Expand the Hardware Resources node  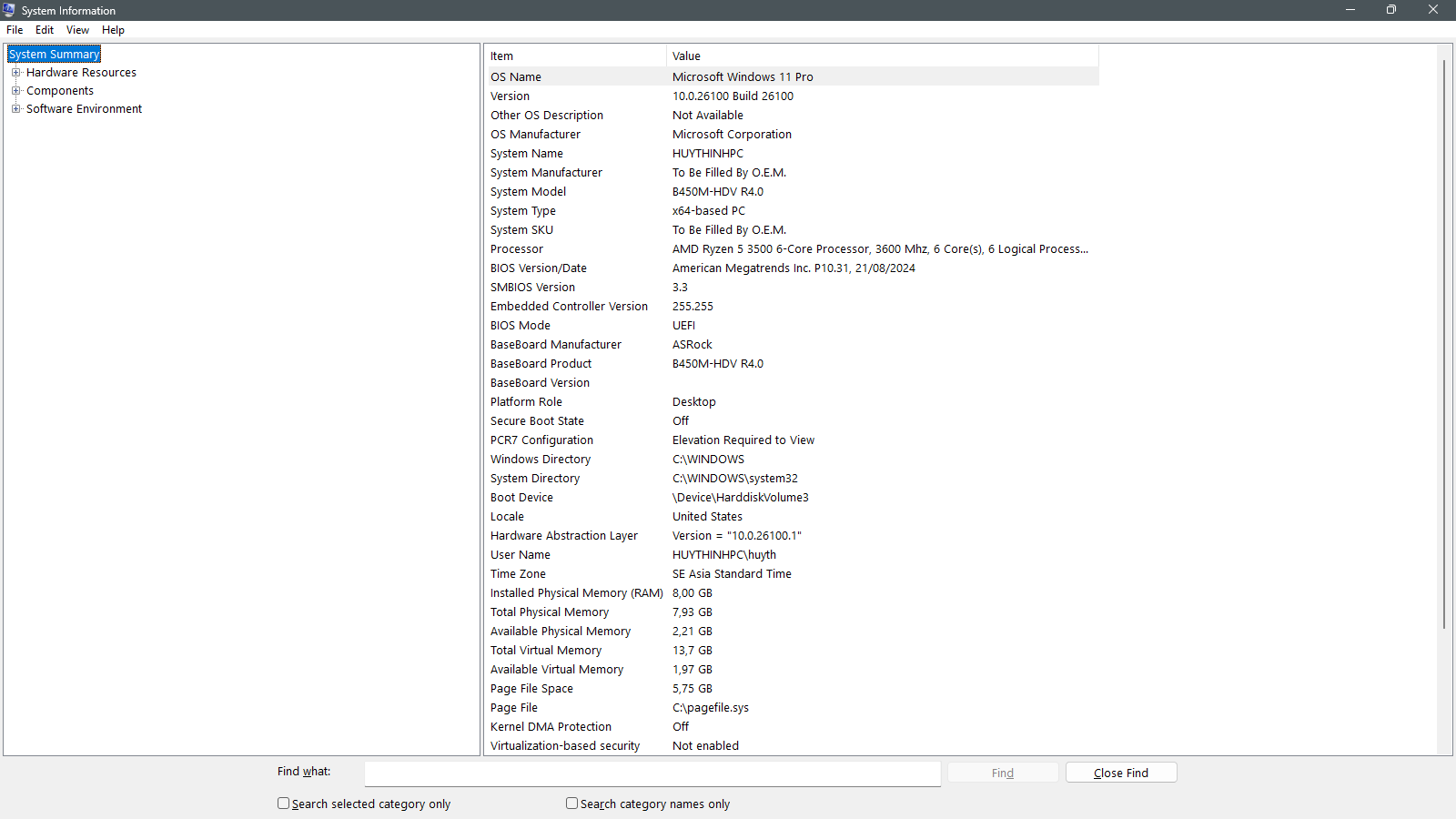[x=15, y=73]
